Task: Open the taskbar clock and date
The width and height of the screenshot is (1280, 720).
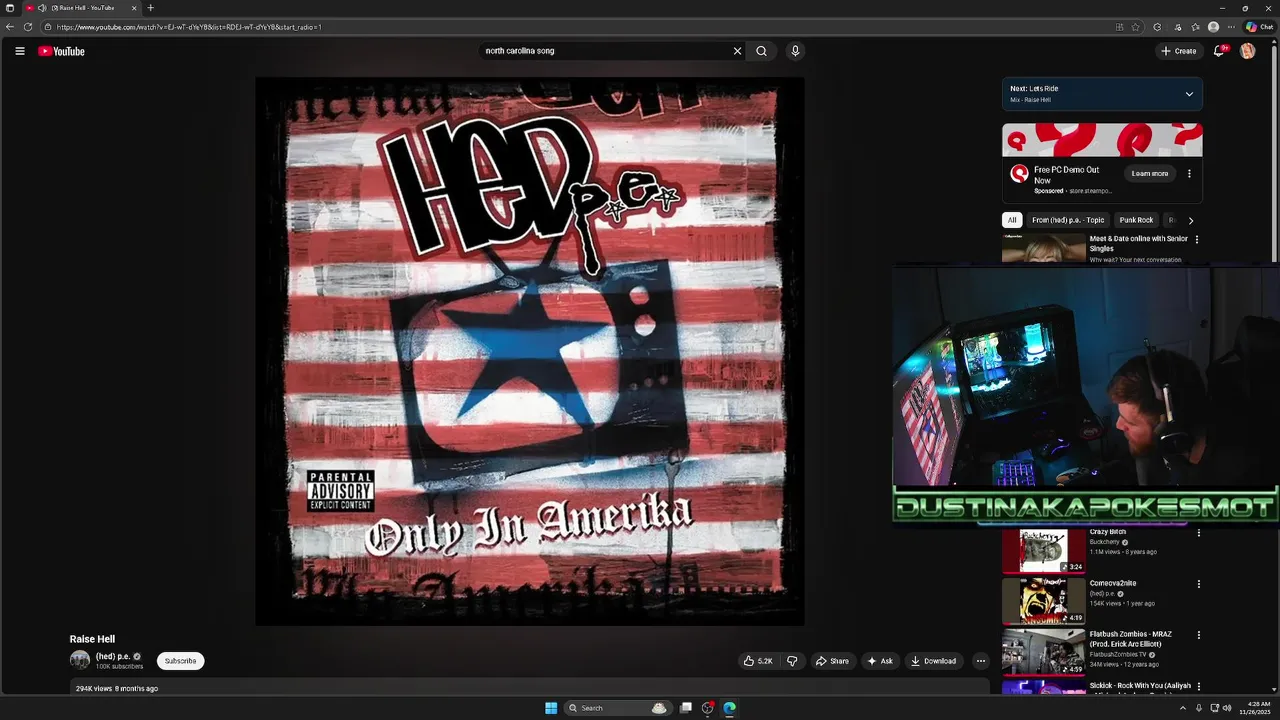Action: tap(1255, 708)
